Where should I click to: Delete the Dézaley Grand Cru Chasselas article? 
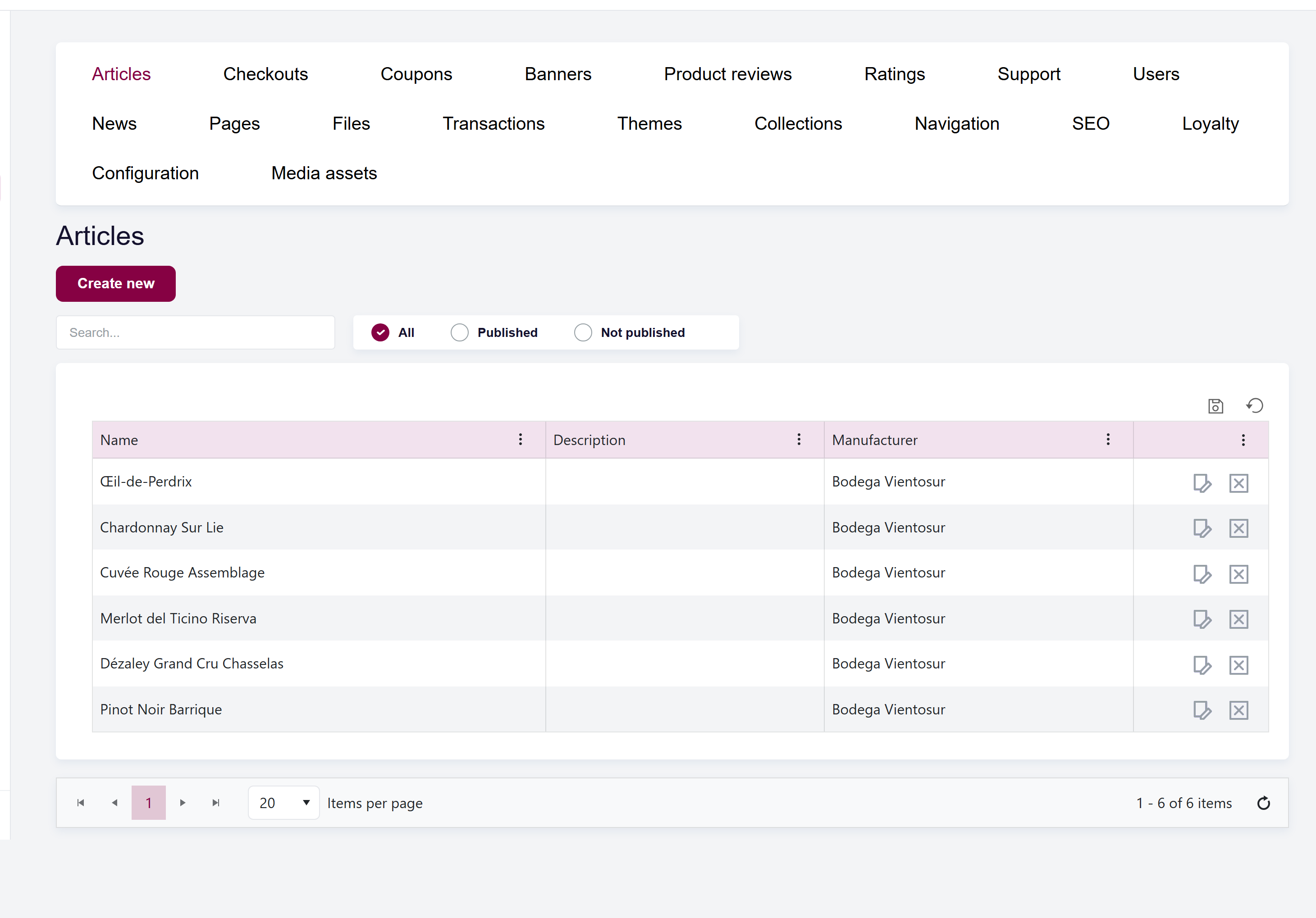tap(1238, 665)
